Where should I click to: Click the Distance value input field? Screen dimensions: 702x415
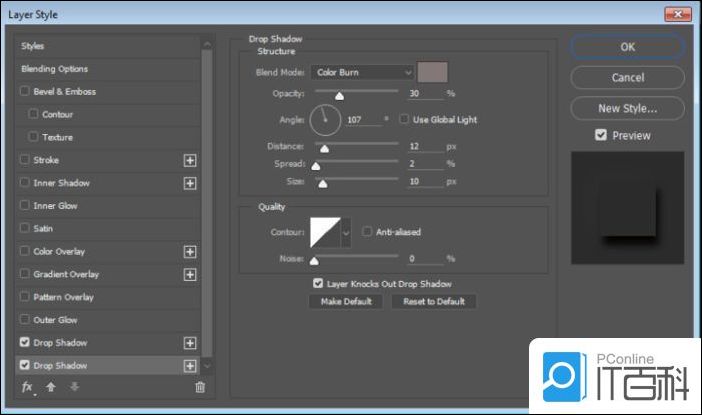[425, 146]
